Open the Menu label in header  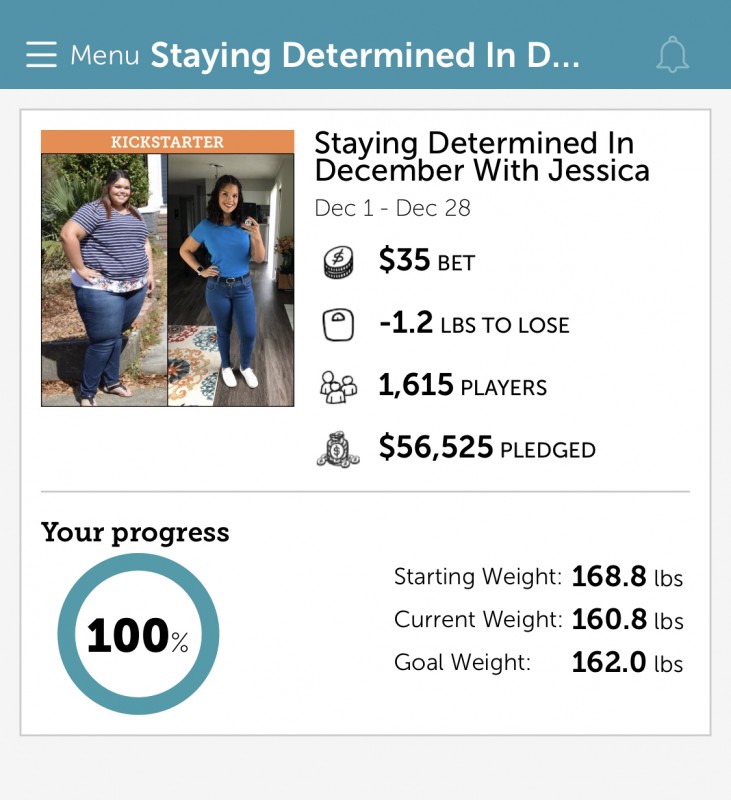[x=105, y=55]
